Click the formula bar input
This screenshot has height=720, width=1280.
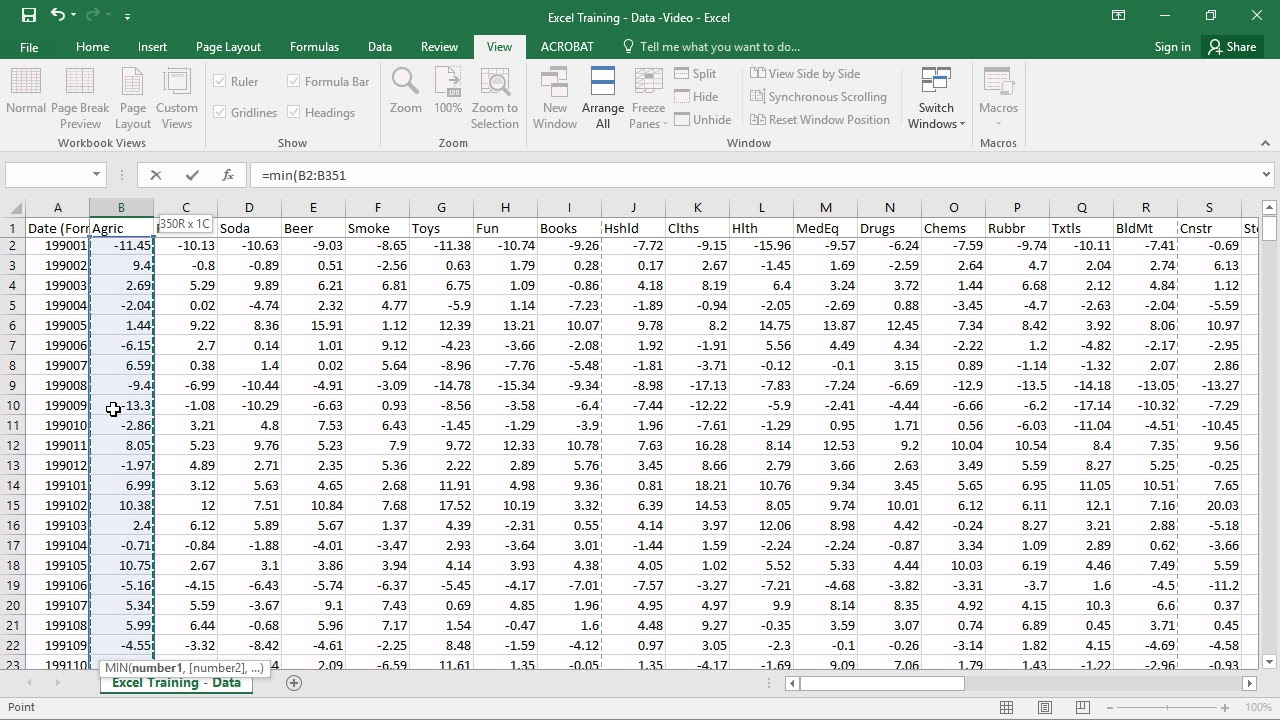[755, 175]
